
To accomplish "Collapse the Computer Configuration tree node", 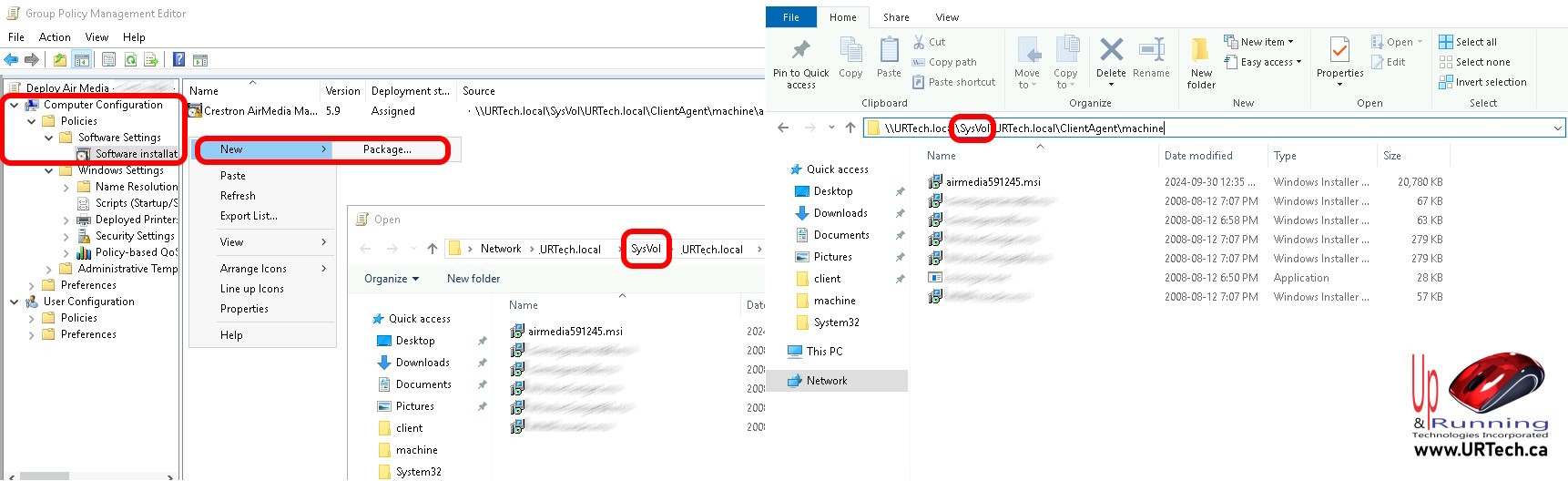I will [15, 106].
